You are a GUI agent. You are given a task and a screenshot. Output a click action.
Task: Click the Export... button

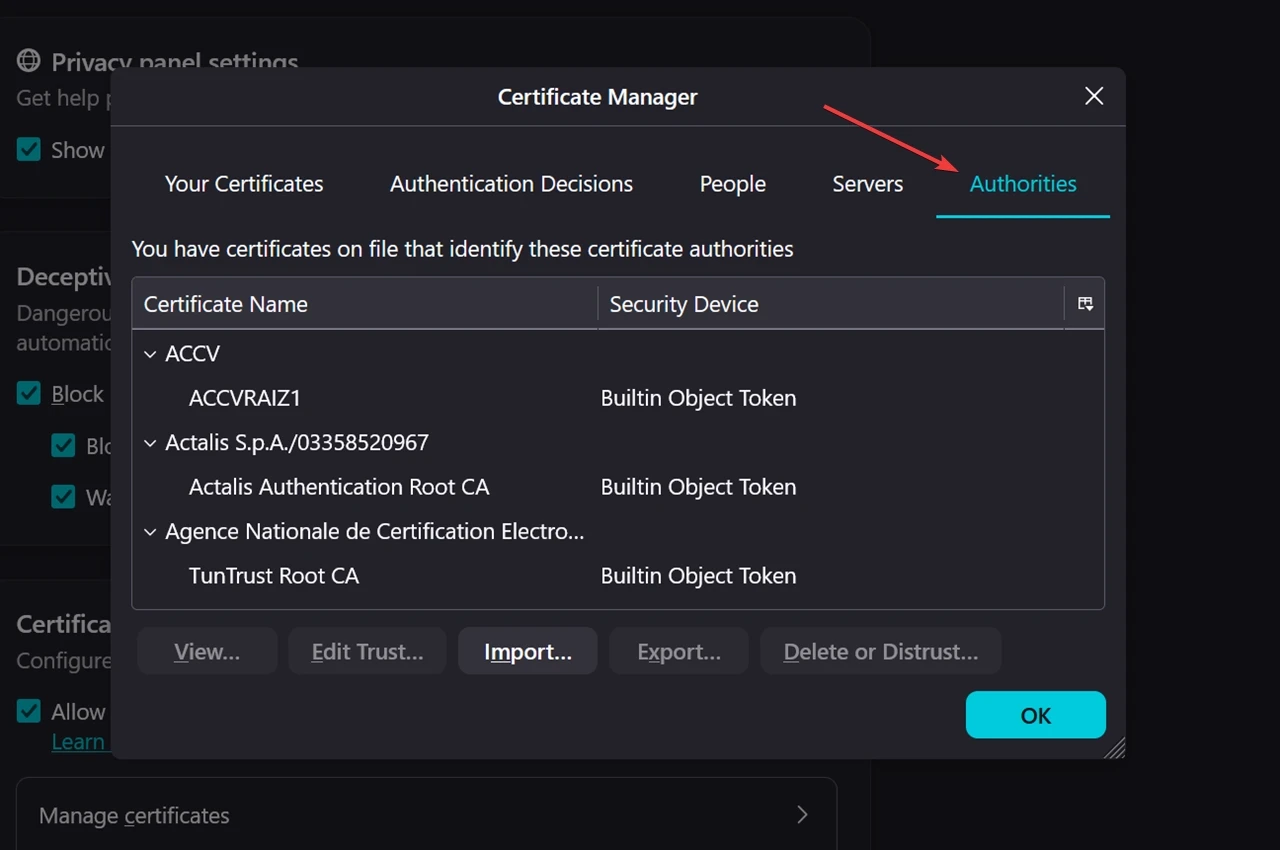point(679,651)
